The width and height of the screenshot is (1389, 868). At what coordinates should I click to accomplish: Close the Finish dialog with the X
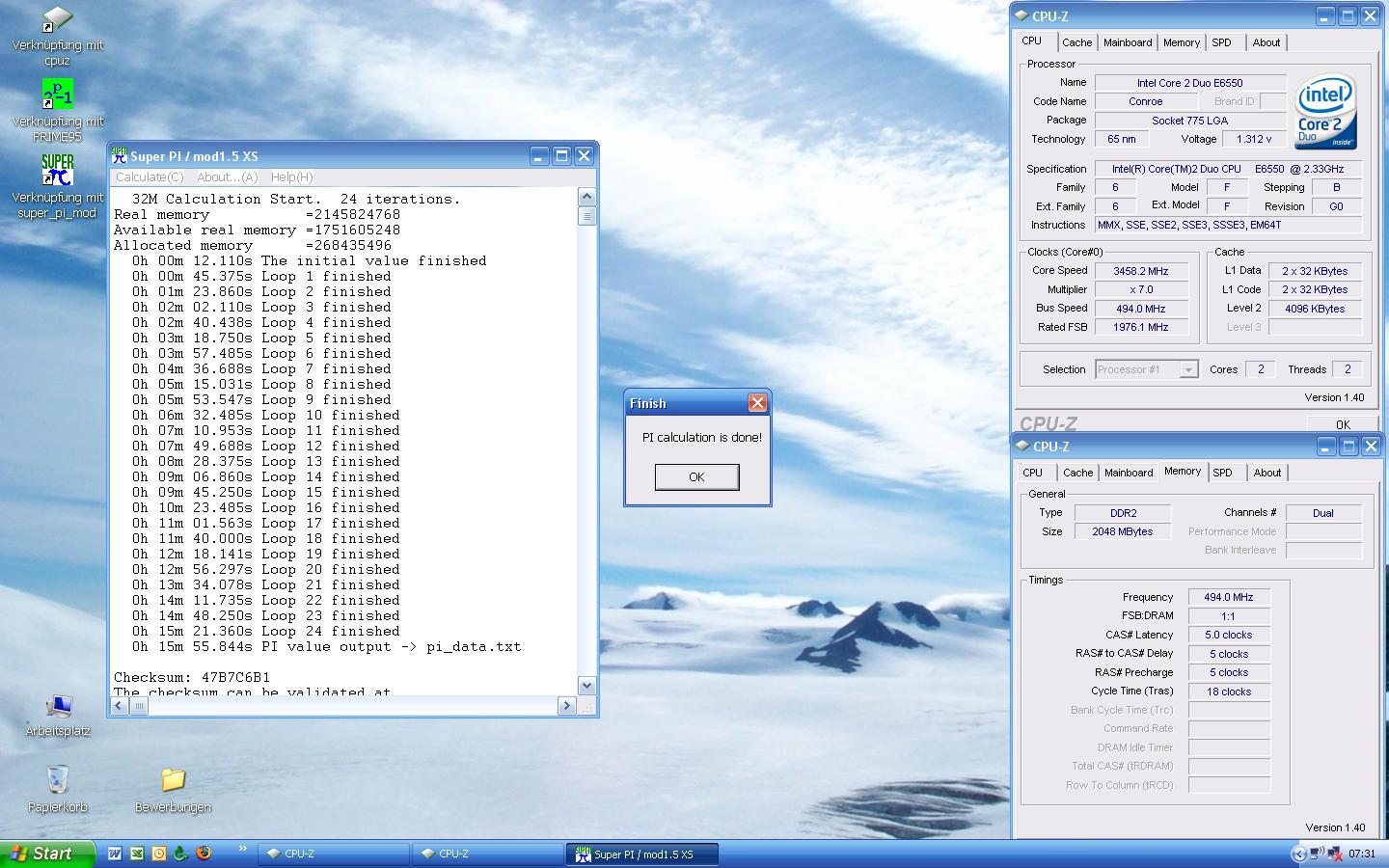[757, 403]
